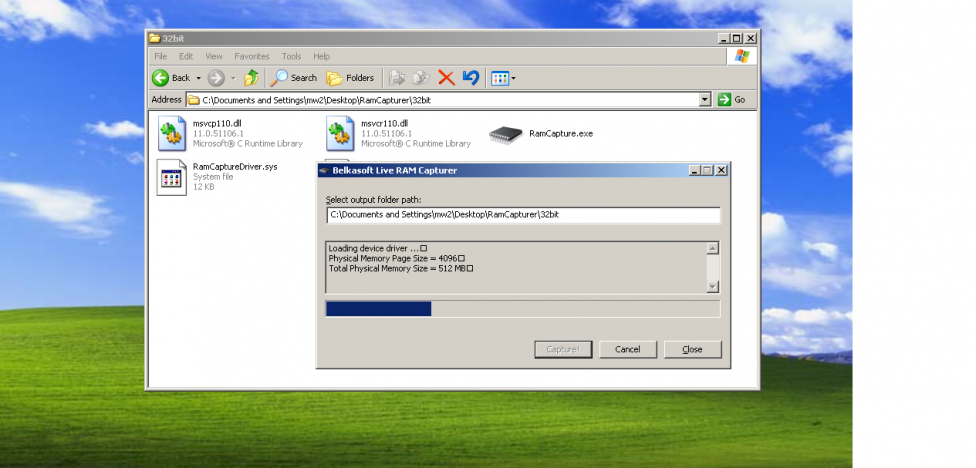Open the Search pane
Viewport: 976px width, 468px height.
[294, 78]
